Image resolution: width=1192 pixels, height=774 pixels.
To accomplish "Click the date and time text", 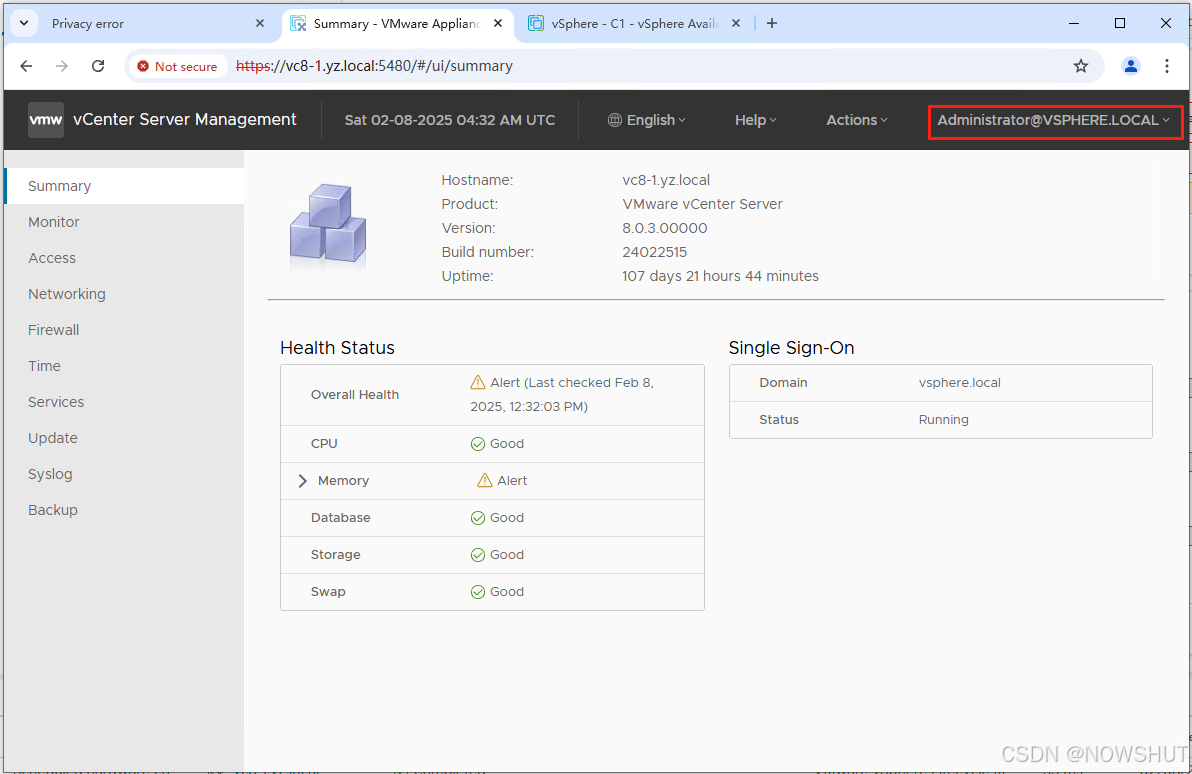I will [450, 120].
